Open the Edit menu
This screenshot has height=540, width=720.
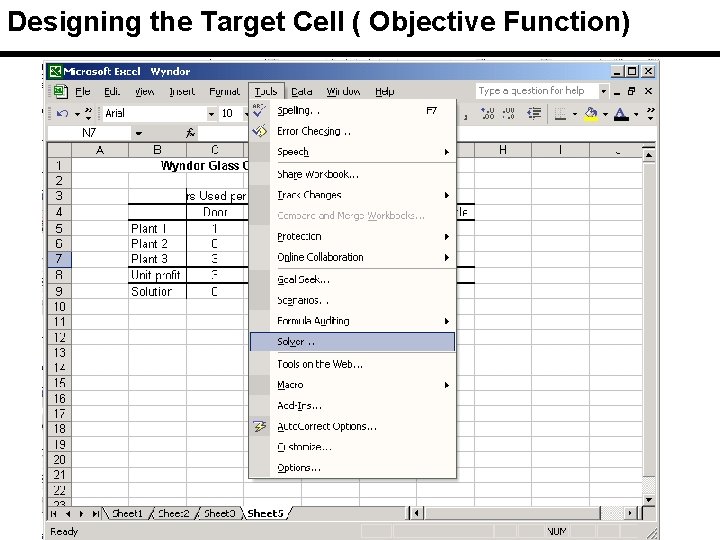[112, 92]
